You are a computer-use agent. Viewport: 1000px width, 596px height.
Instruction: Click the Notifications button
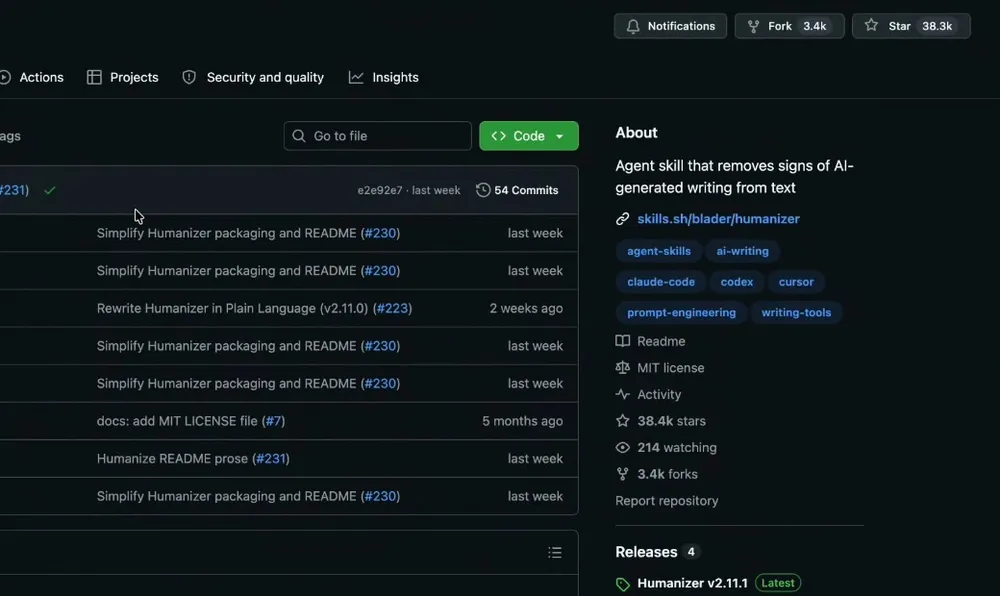tap(670, 26)
